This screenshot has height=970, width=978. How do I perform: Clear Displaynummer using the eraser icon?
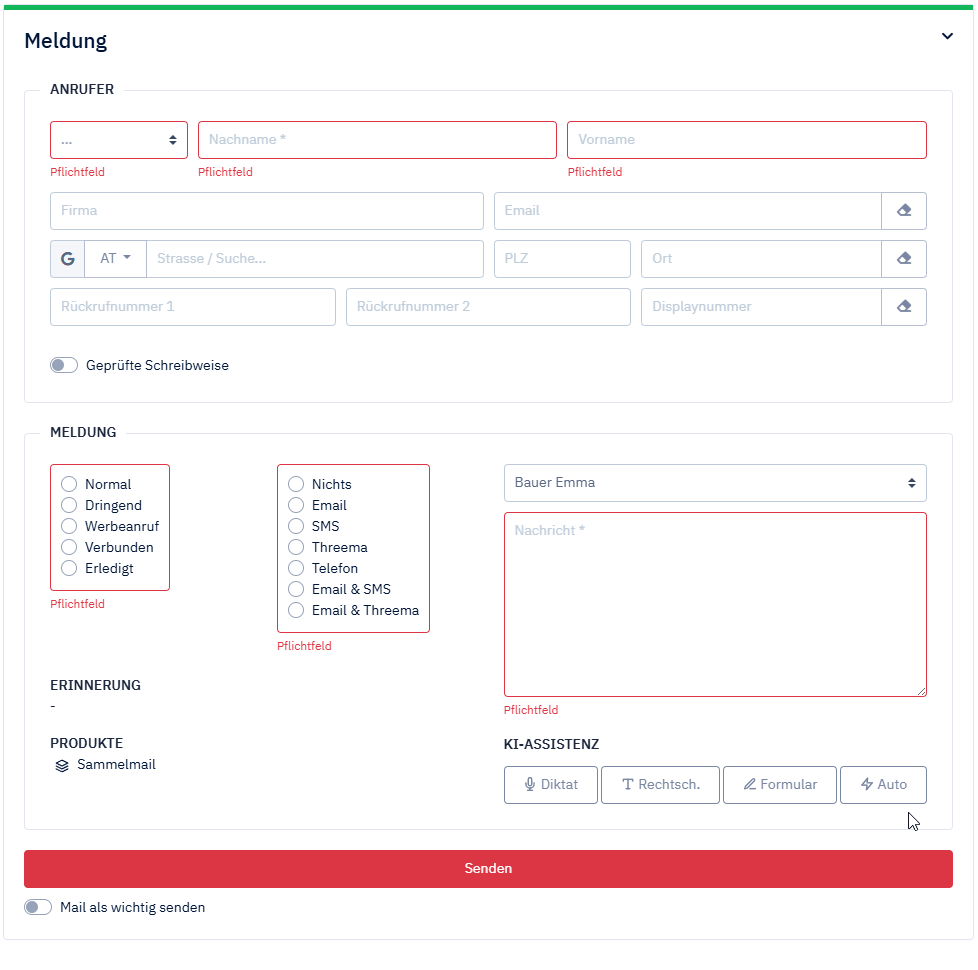tap(904, 307)
